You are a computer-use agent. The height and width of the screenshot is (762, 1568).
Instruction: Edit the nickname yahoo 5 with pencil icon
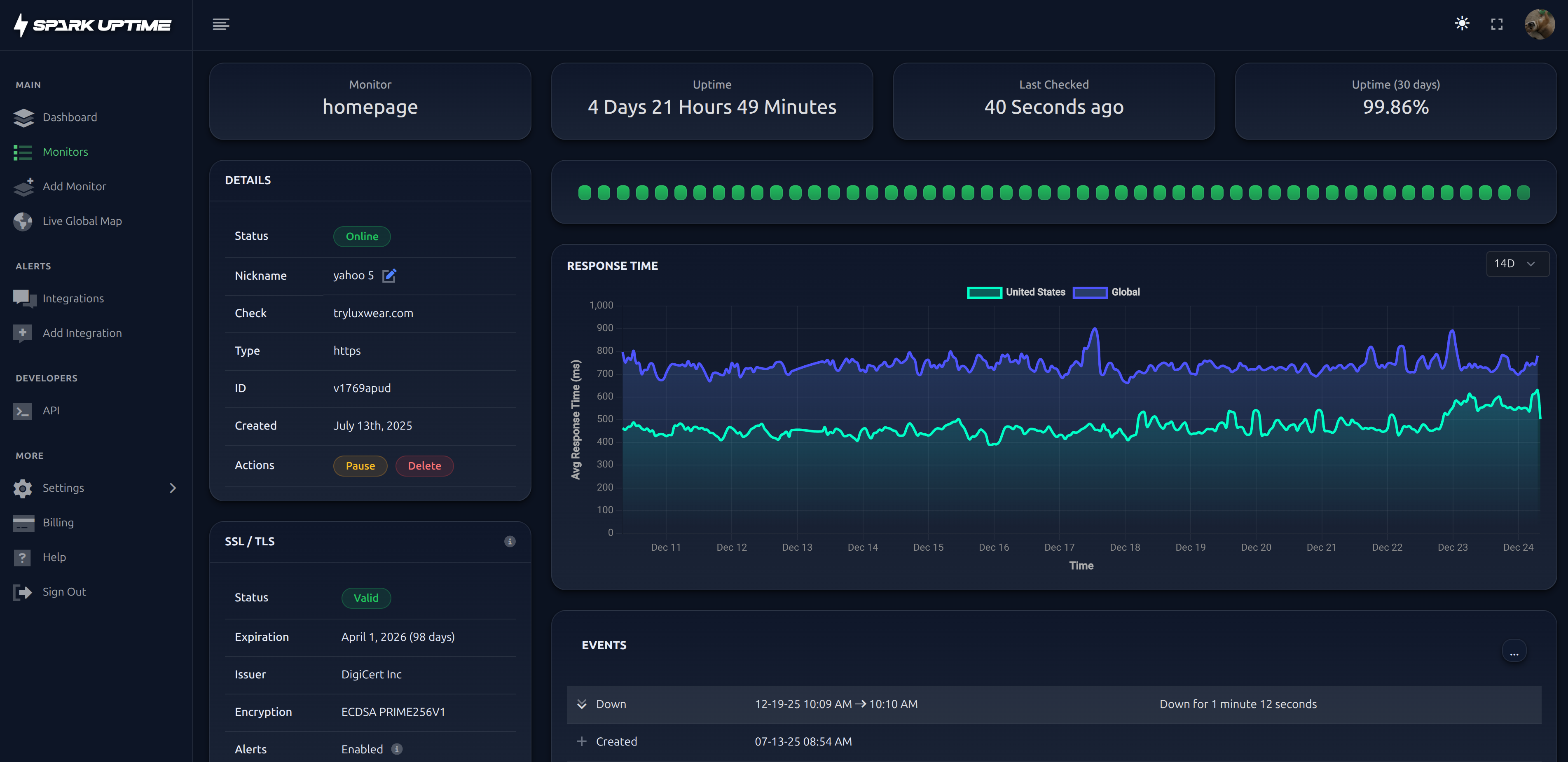point(390,275)
